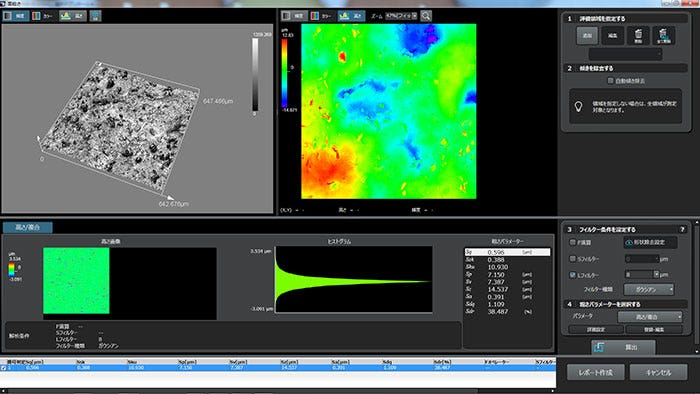Click the 算出 calculate button

(x=623, y=347)
